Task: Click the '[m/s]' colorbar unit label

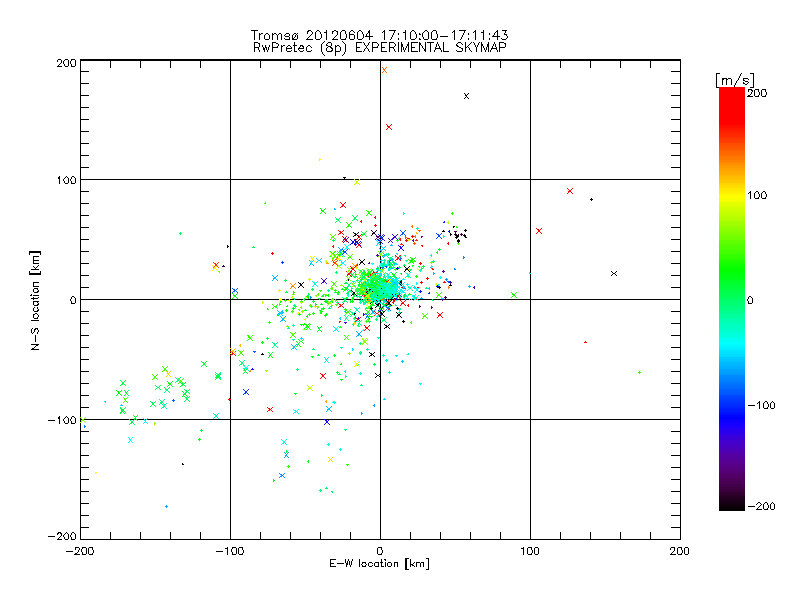Action: click(735, 80)
